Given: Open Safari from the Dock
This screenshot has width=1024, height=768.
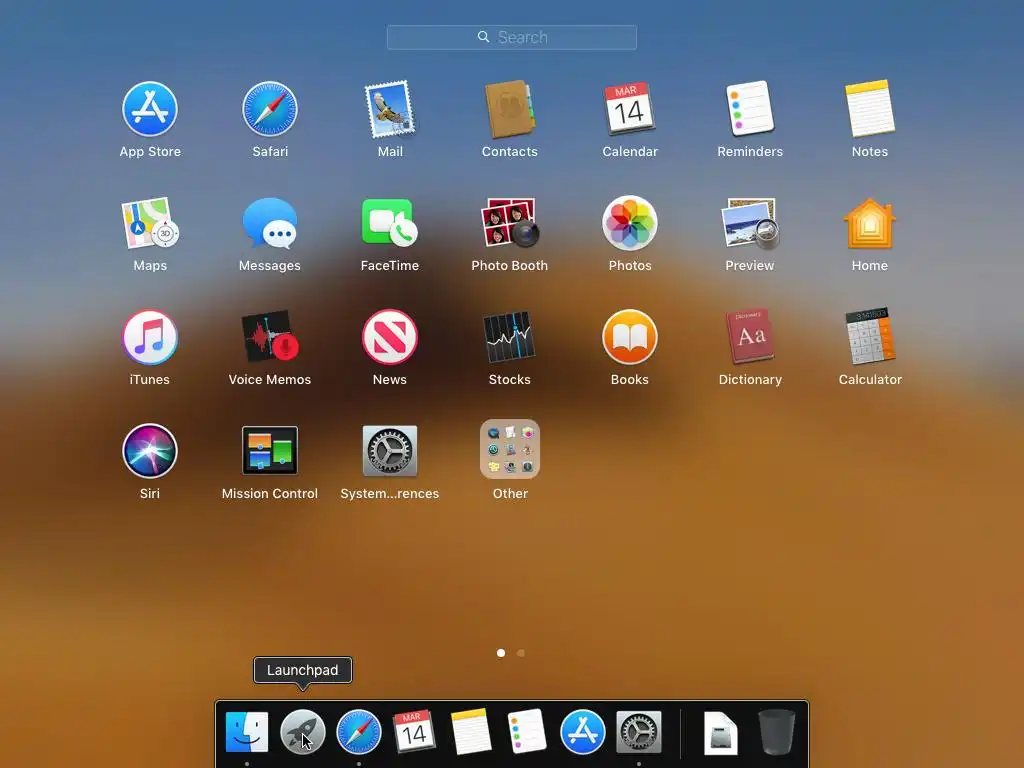Looking at the screenshot, I should point(359,731).
